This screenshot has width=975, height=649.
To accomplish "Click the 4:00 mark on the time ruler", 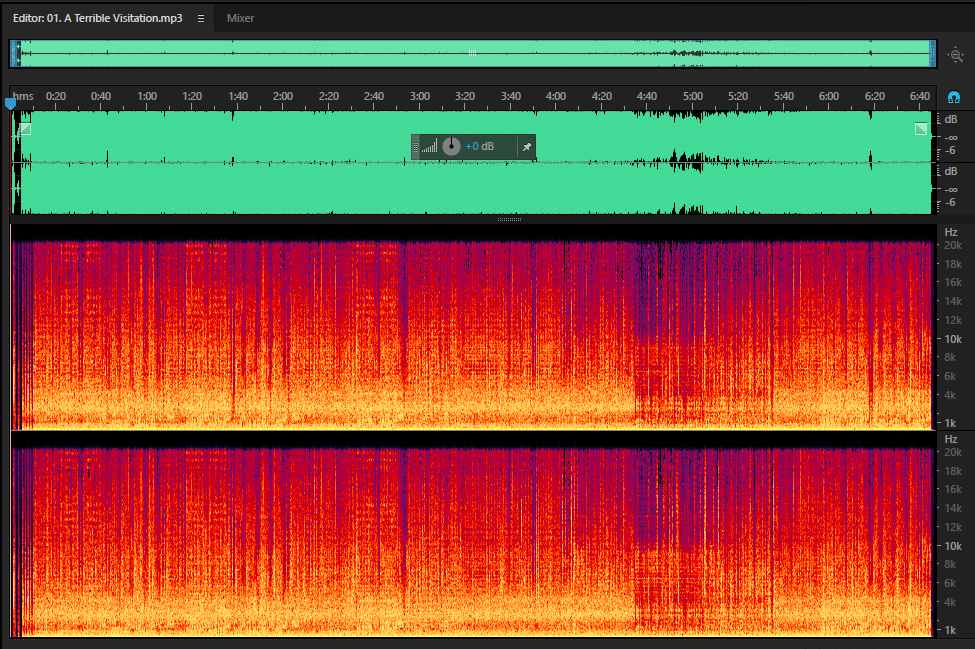I will (556, 96).
